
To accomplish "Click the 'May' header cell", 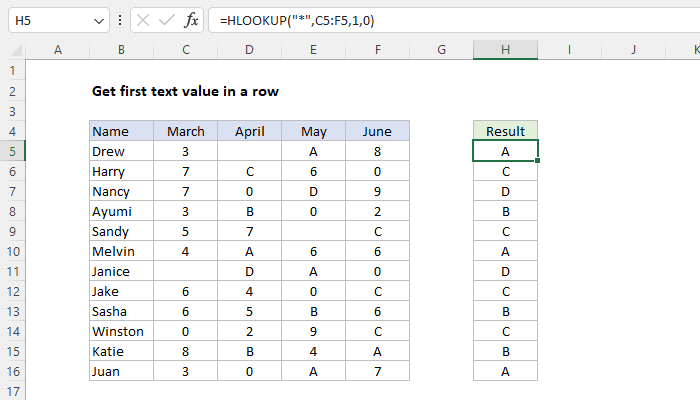I will point(313,131).
